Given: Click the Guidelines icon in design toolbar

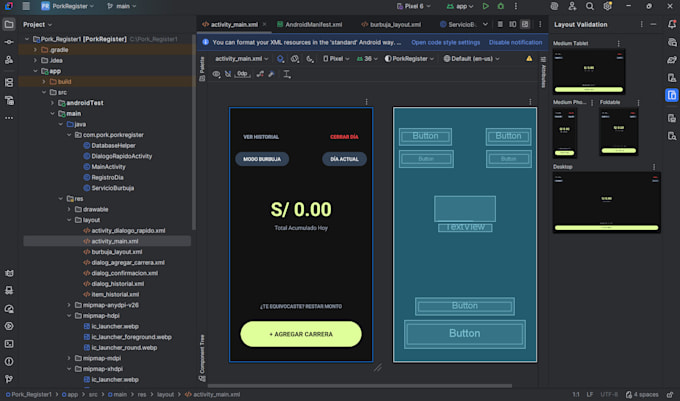Looking at the screenshot, I should tap(287, 74).
